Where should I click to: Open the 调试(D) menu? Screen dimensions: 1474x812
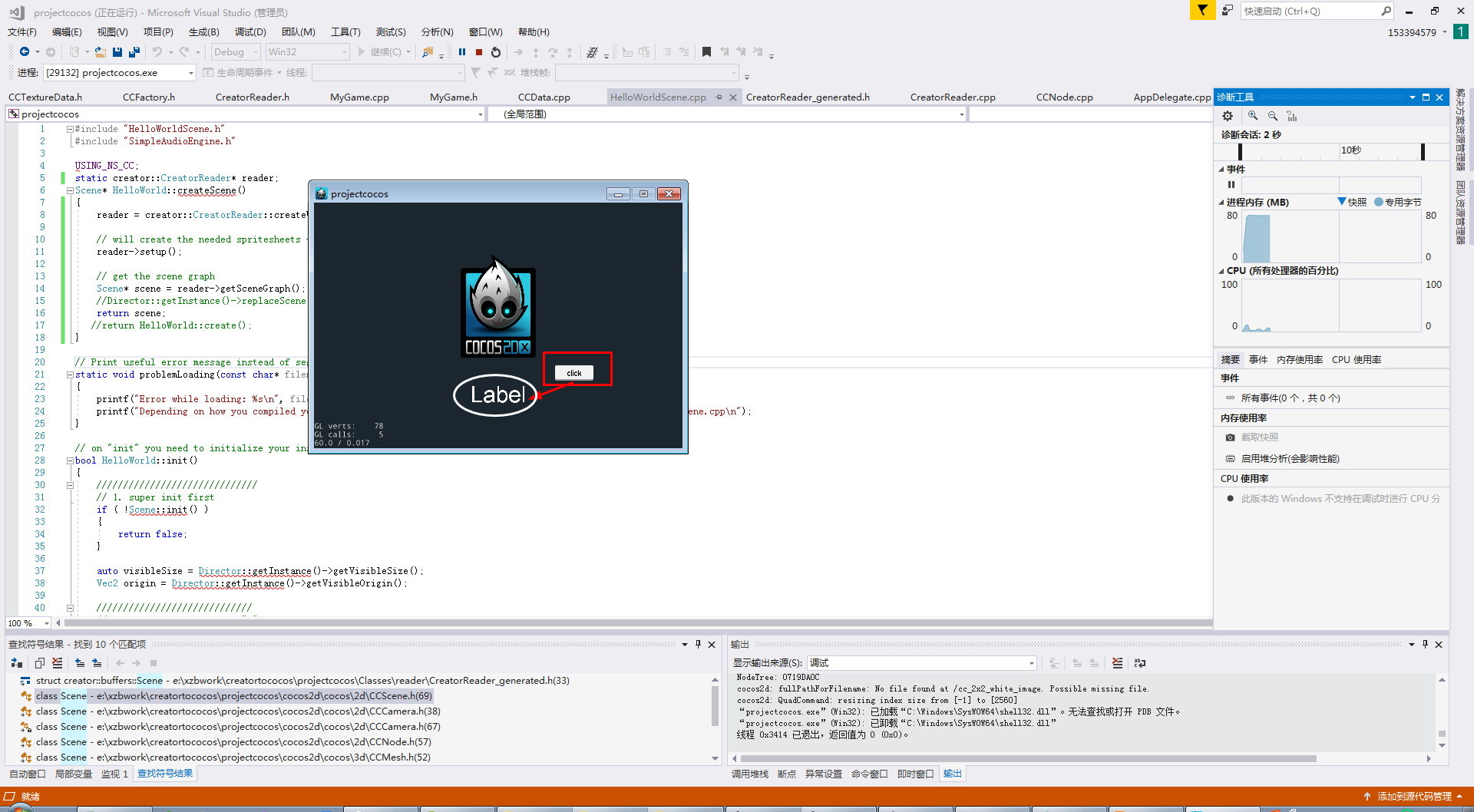[x=250, y=32]
